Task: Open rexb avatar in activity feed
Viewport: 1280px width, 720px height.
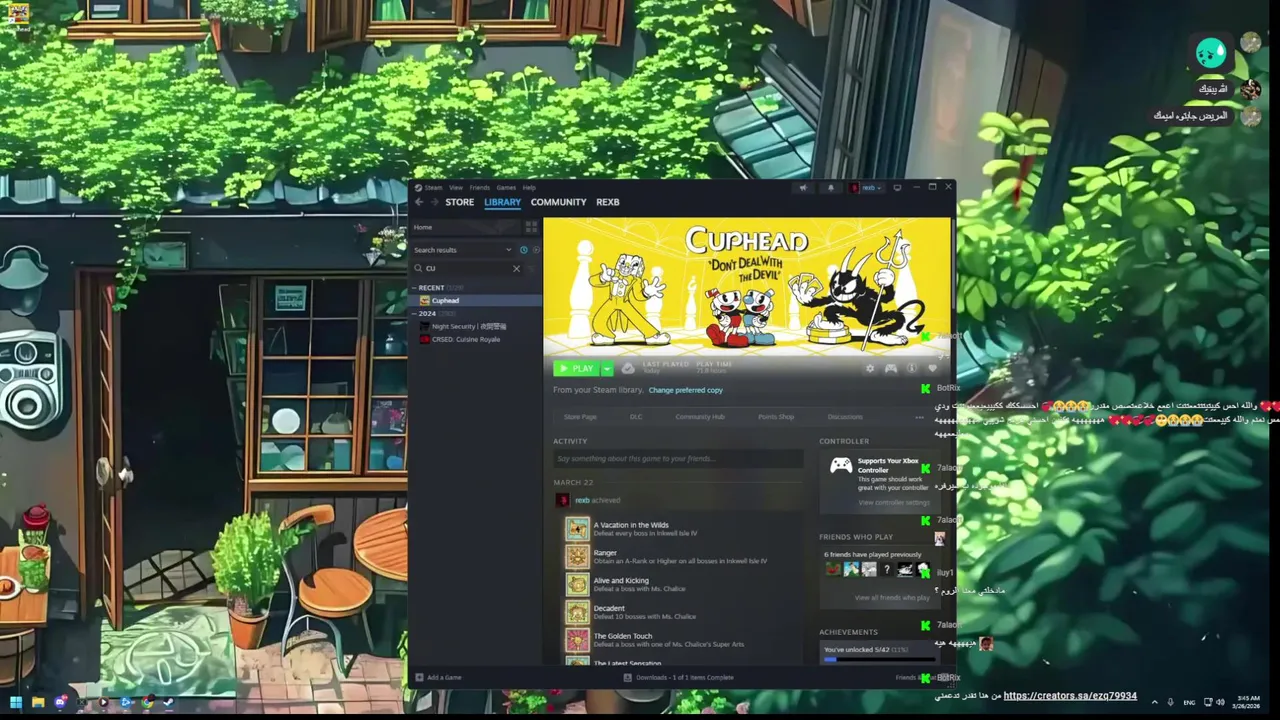Action: [x=564, y=500]
